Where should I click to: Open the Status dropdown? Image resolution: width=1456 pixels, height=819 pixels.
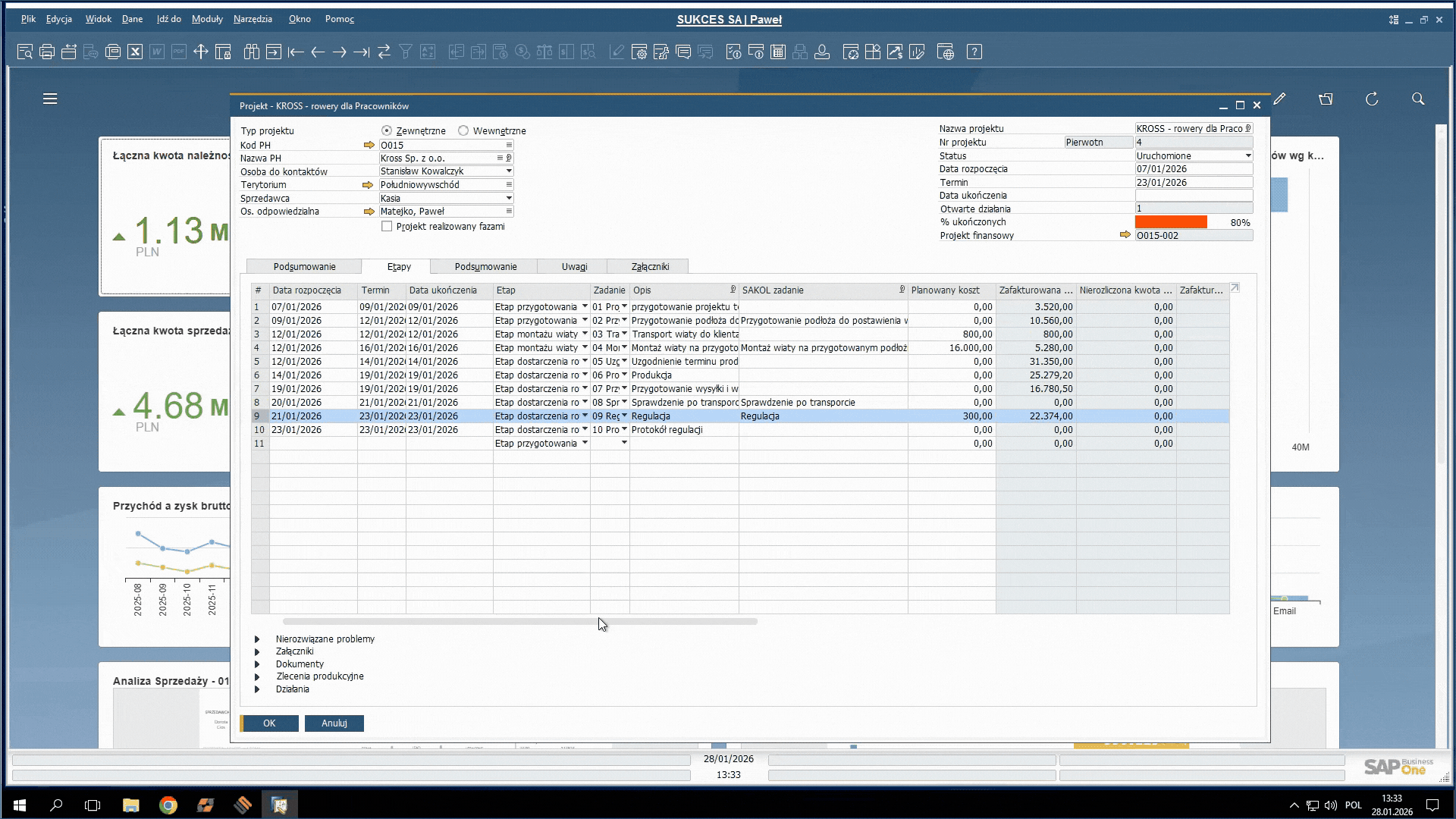(x=1247, y=155)
